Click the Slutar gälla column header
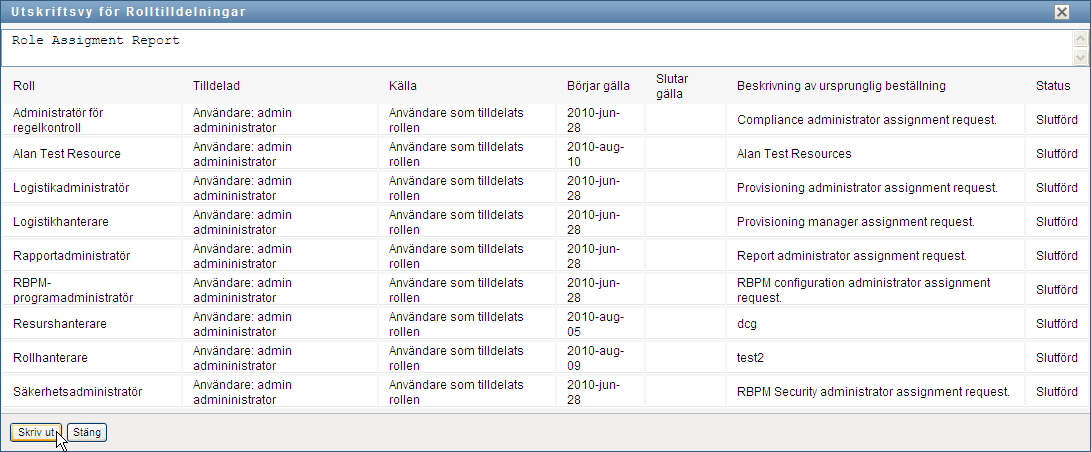 pos(671,86)
